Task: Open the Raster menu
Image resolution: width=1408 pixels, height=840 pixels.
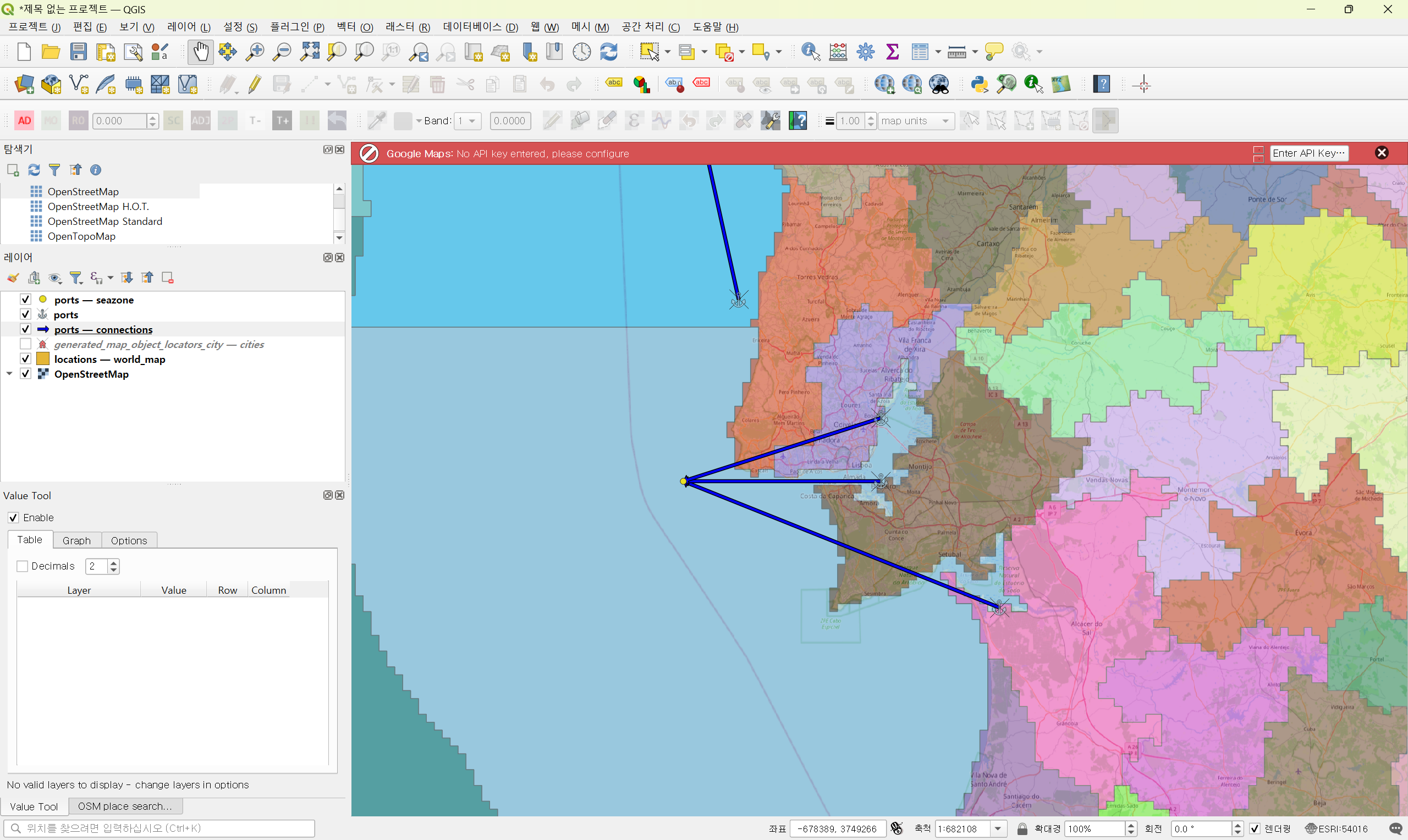Action: click(408, 27)
